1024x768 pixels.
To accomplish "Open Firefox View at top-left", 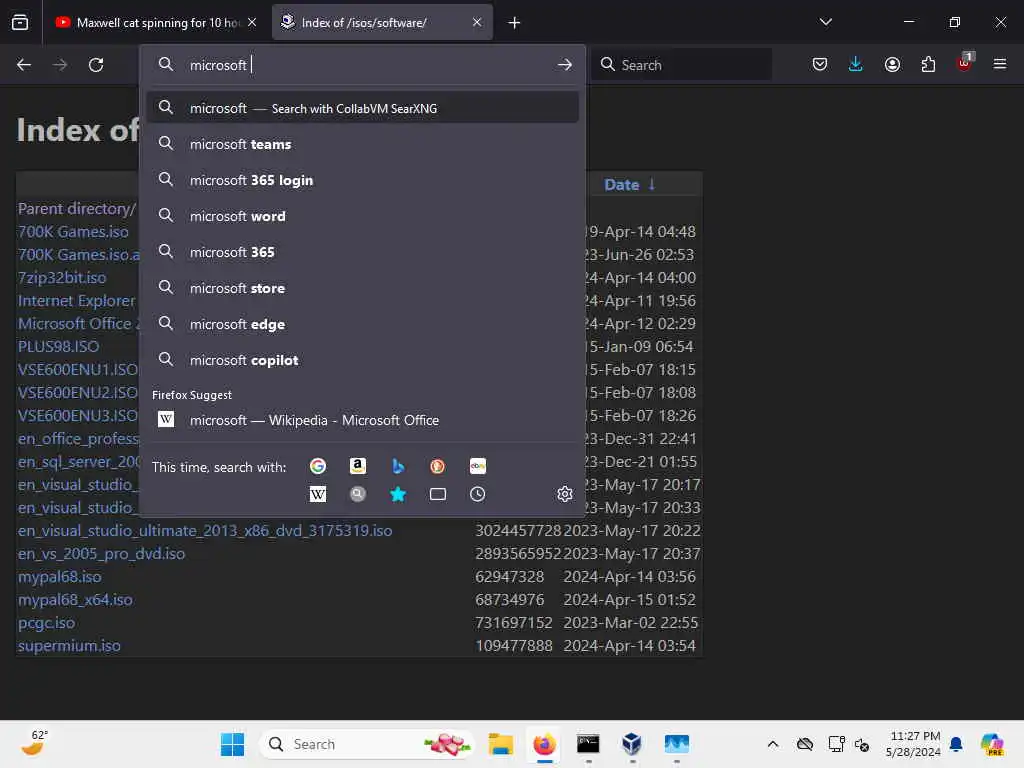I will pos(20,23).
